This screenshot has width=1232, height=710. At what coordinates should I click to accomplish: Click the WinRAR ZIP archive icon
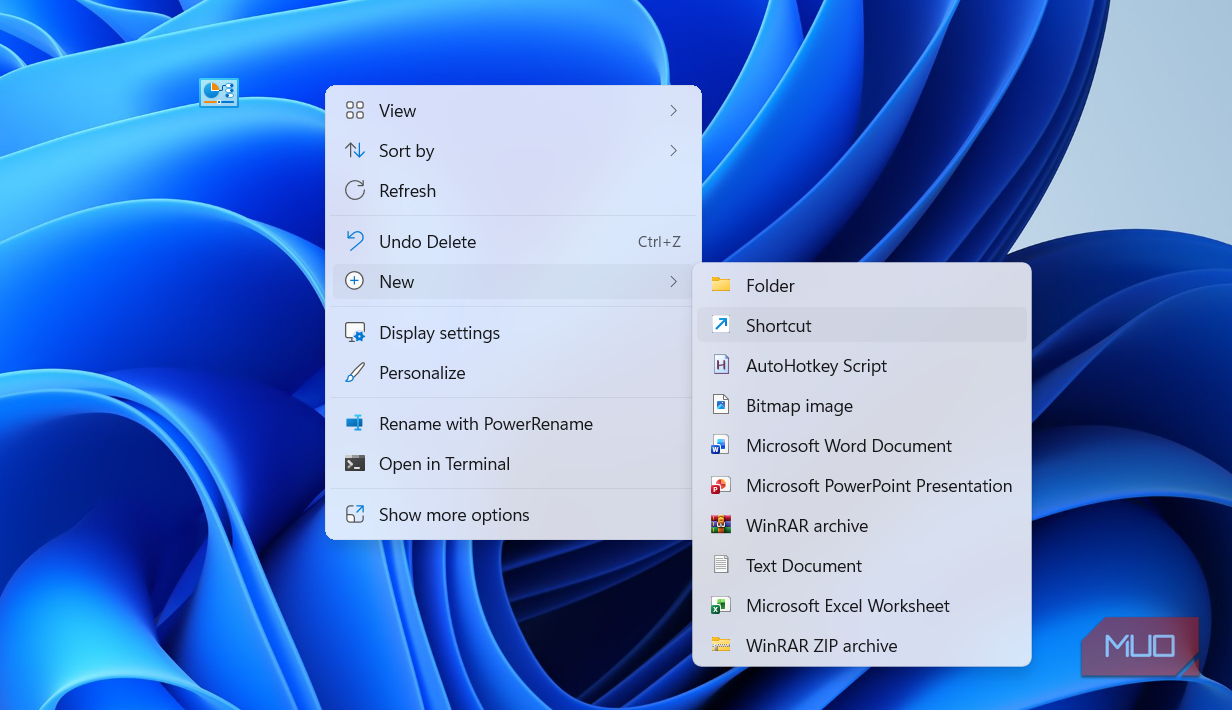coord(721,645)
